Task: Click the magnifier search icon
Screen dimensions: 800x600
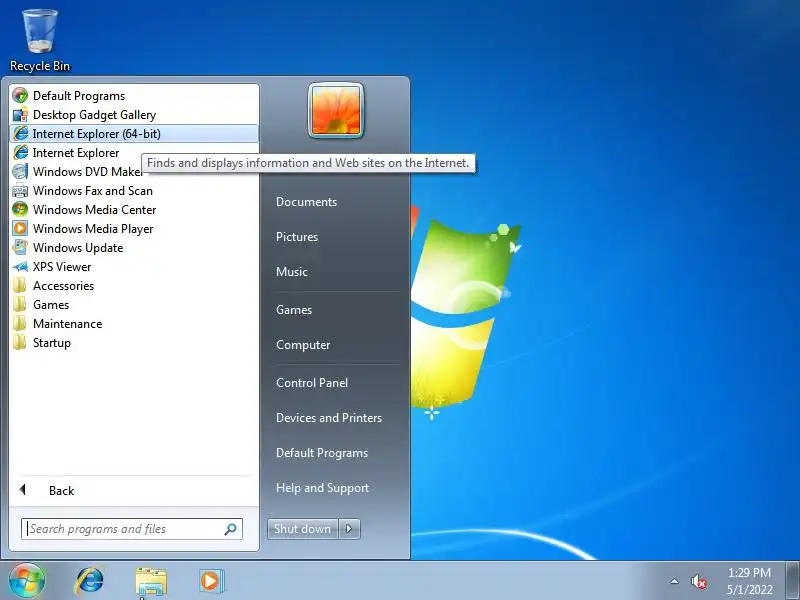Action: (231, 529)
